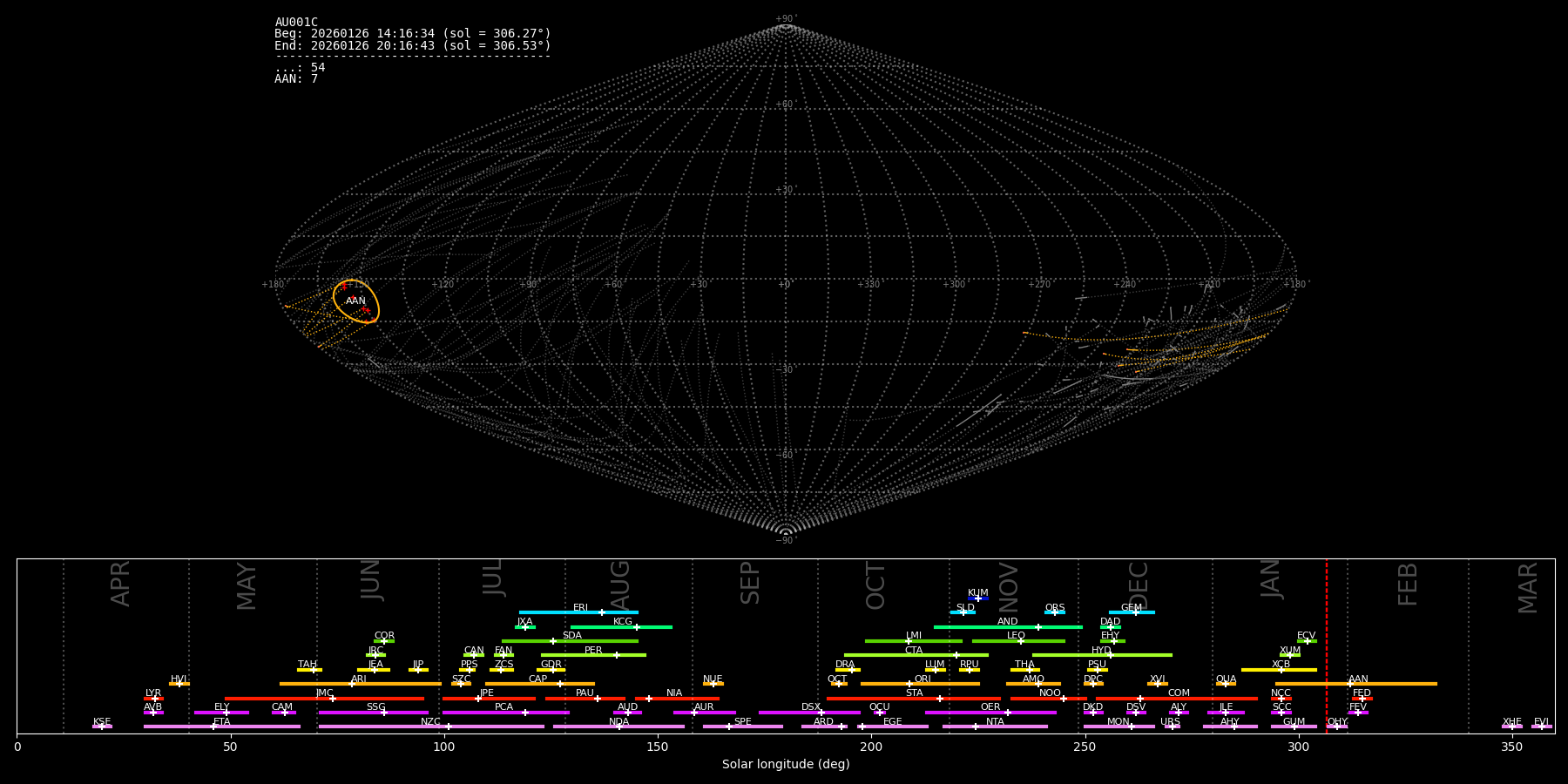1568x784 pixels.
Task: Click the LYR shower label
Action: [x=153, y=693]
